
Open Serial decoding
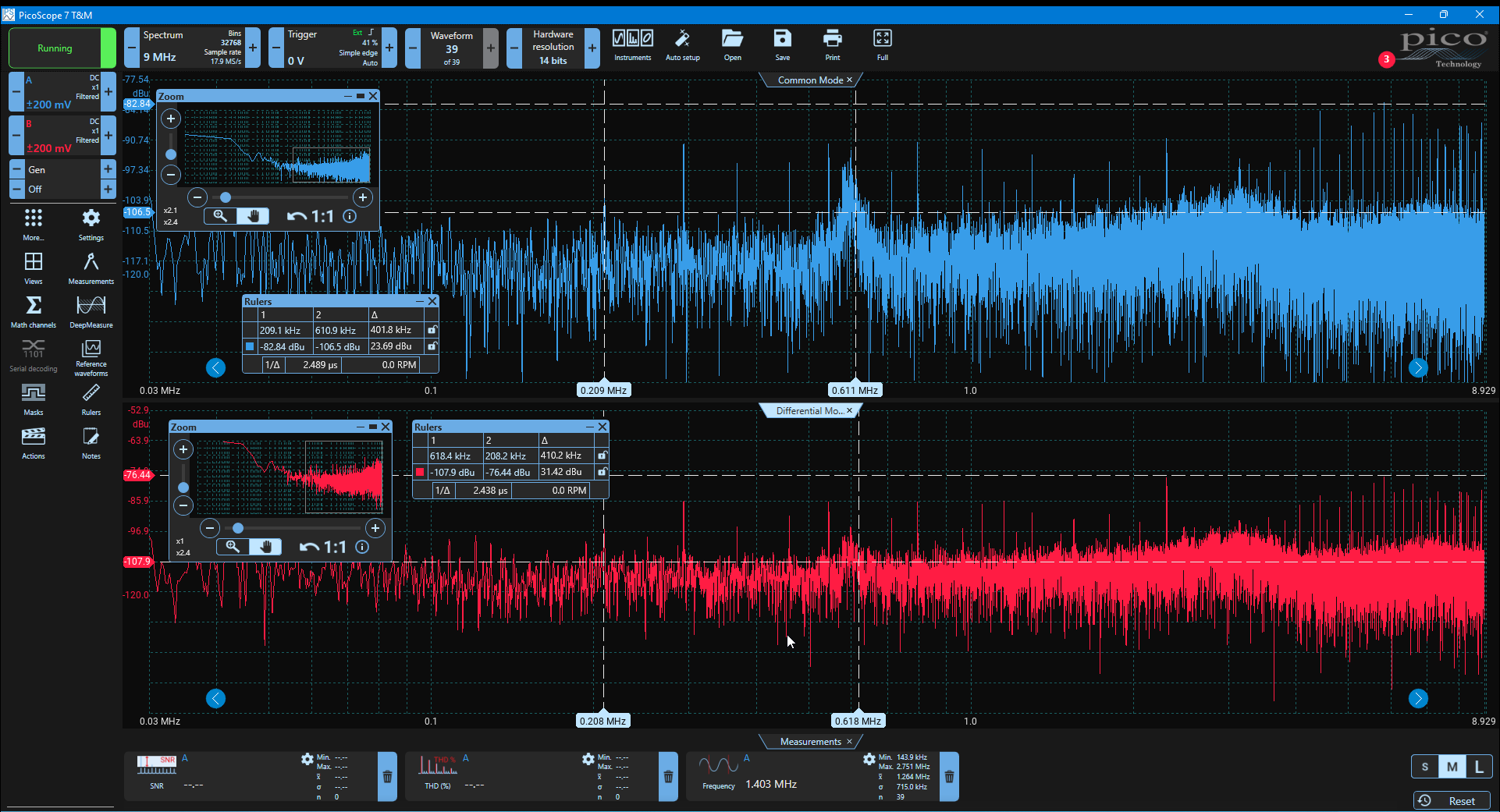(34, 355)
